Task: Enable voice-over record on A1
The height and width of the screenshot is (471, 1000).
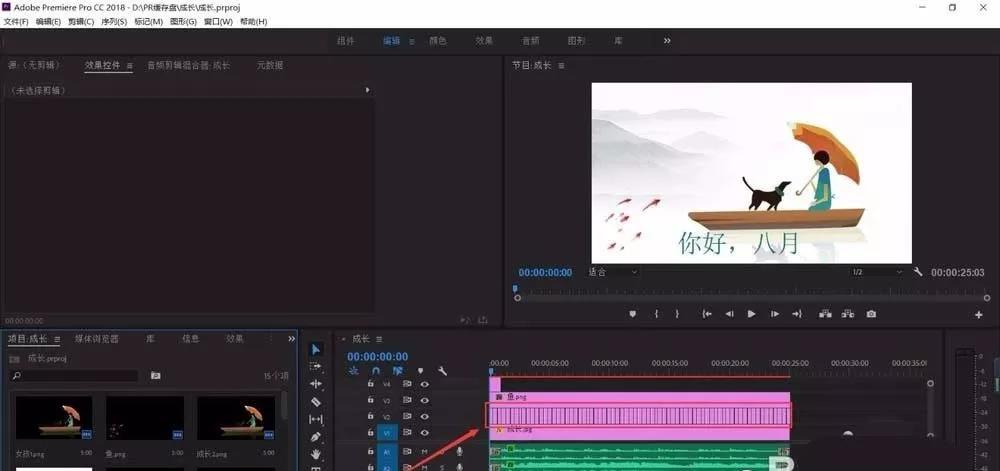Action: tap(459, 451)
